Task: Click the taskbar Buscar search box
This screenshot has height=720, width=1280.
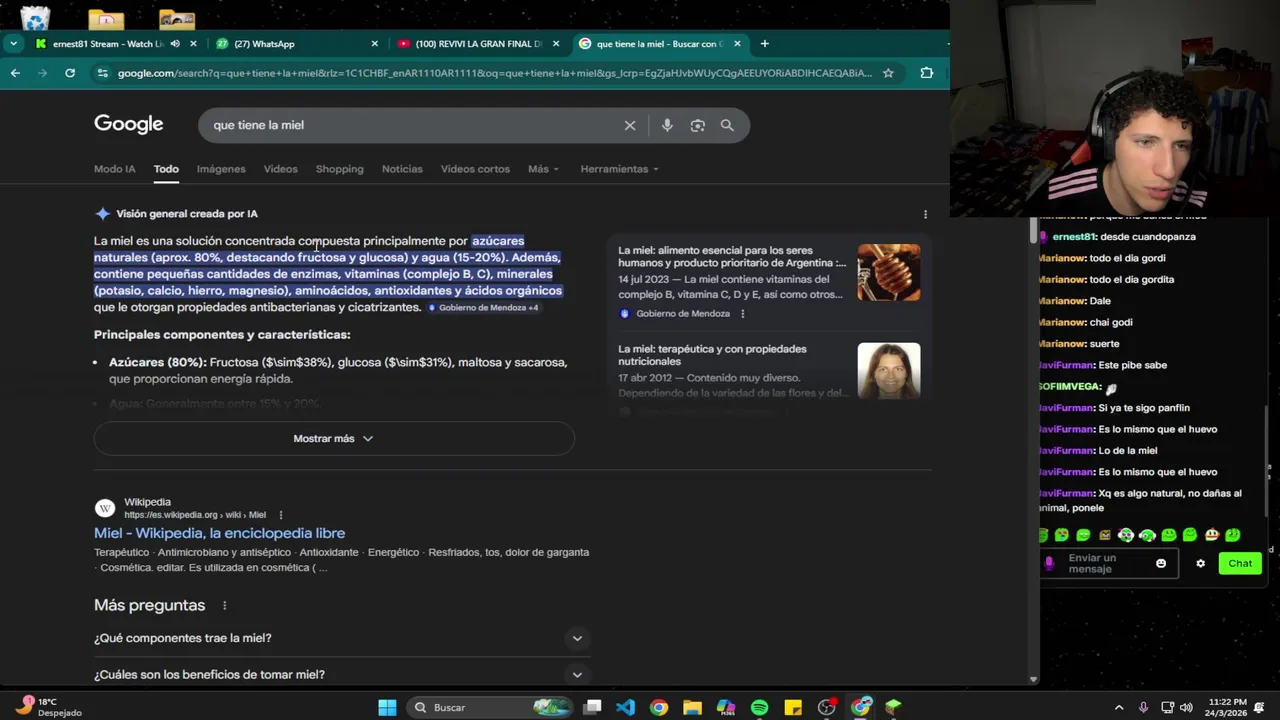Action: (x=487, y=707)
